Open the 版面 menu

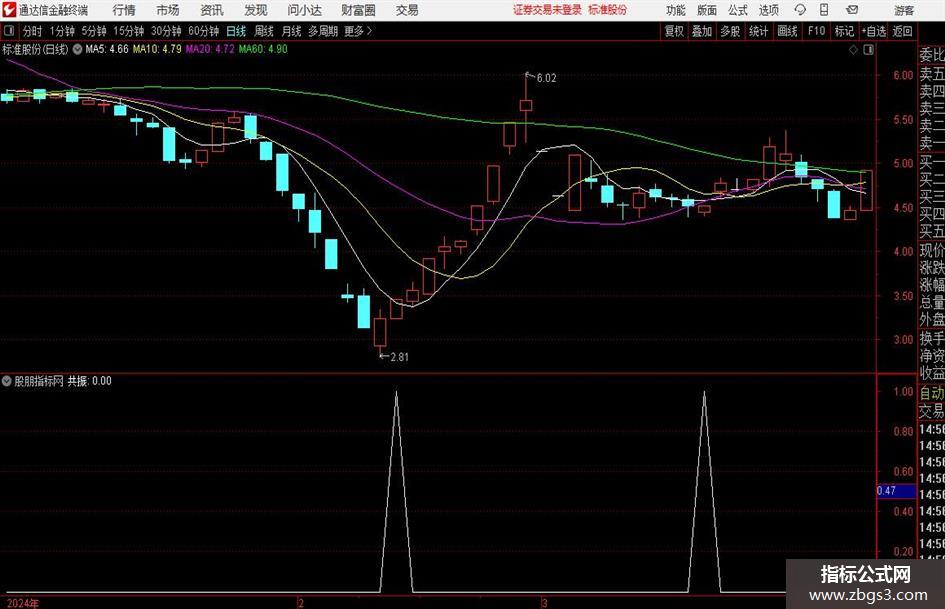coord(706,10)
